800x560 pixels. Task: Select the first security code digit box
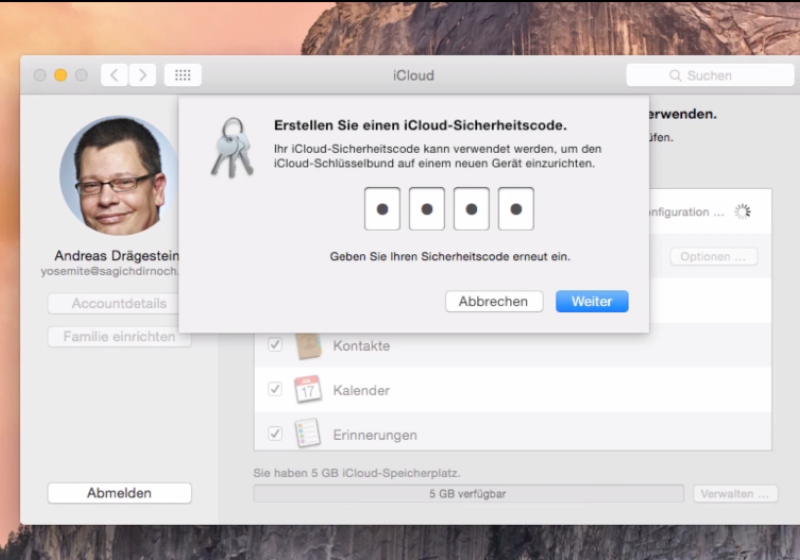coord(382,209)
